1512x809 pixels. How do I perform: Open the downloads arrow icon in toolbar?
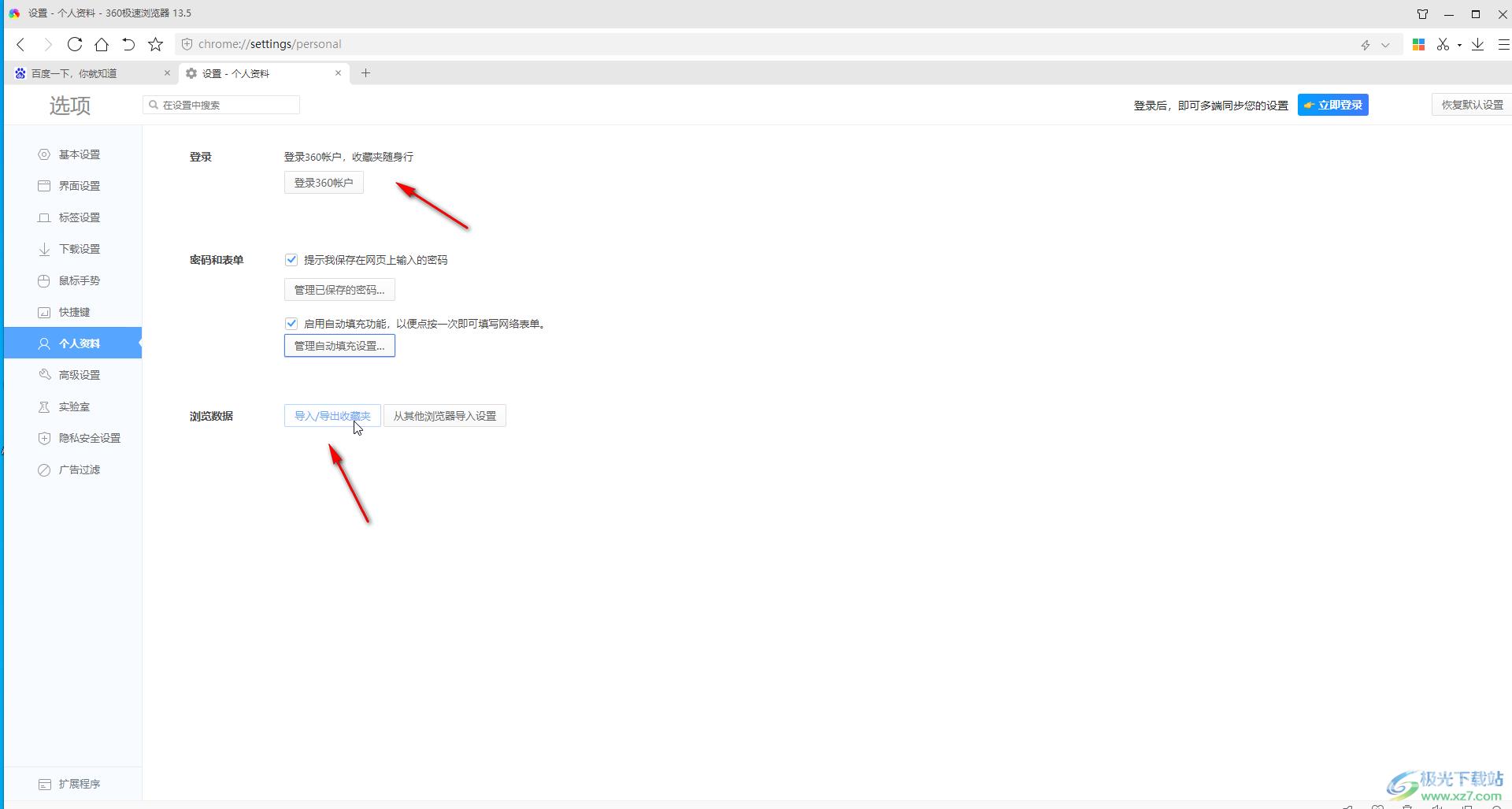tap(1477, 44)
